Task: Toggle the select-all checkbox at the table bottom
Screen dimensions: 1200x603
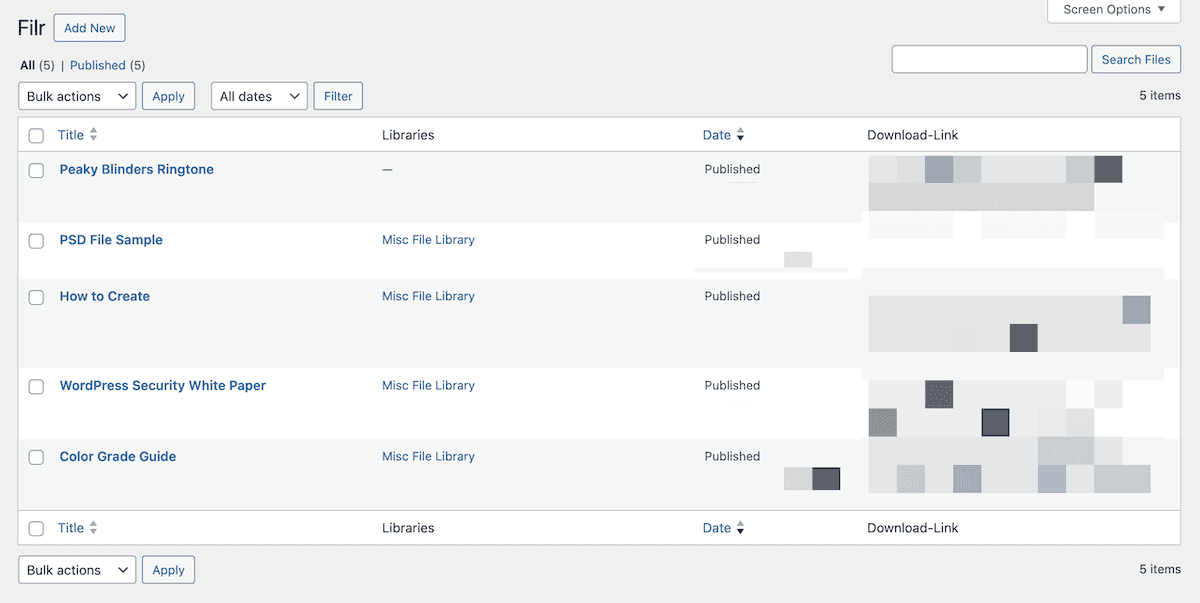Action: point(36,527)
